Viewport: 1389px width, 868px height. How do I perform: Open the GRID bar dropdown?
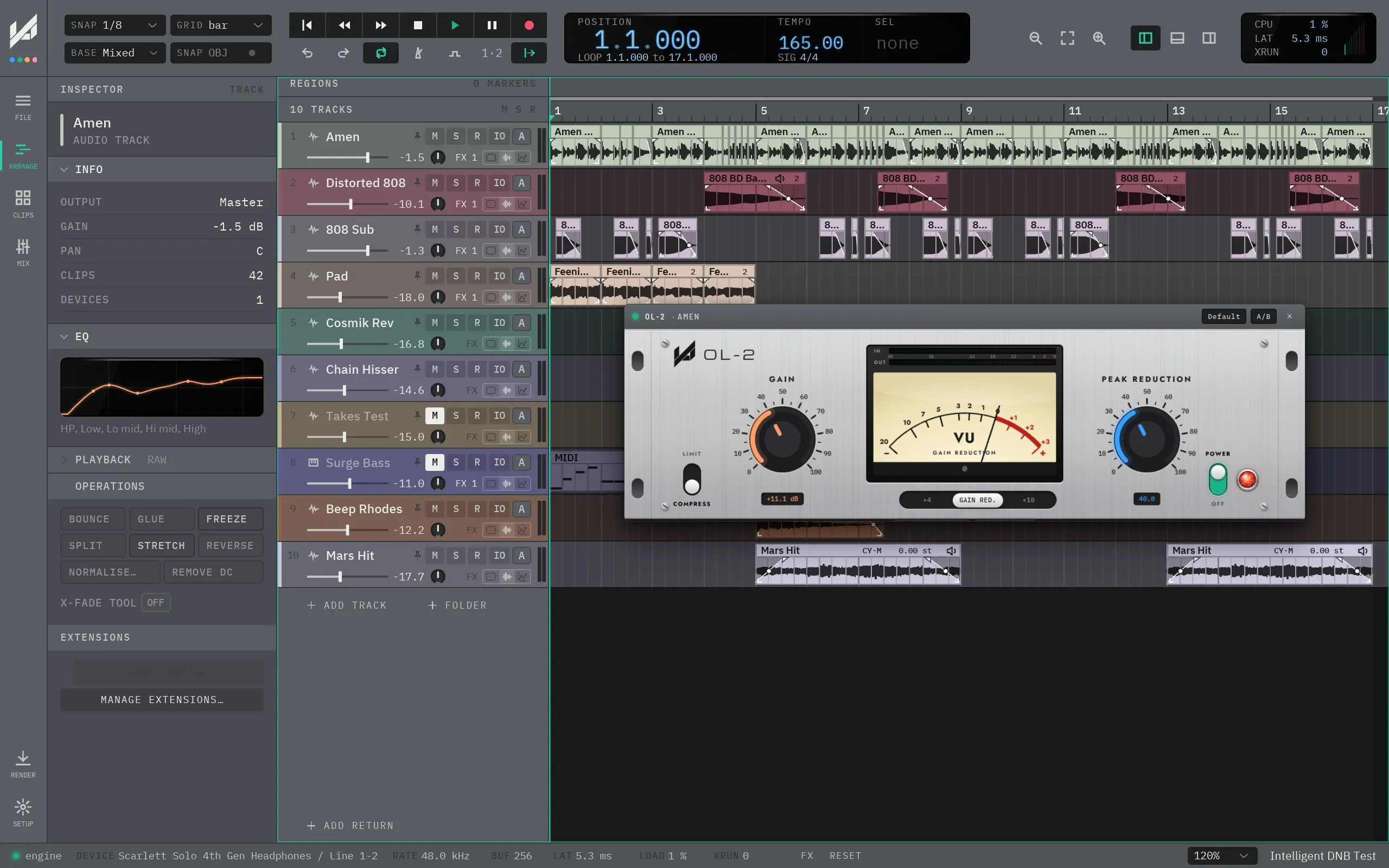point(220,25)
